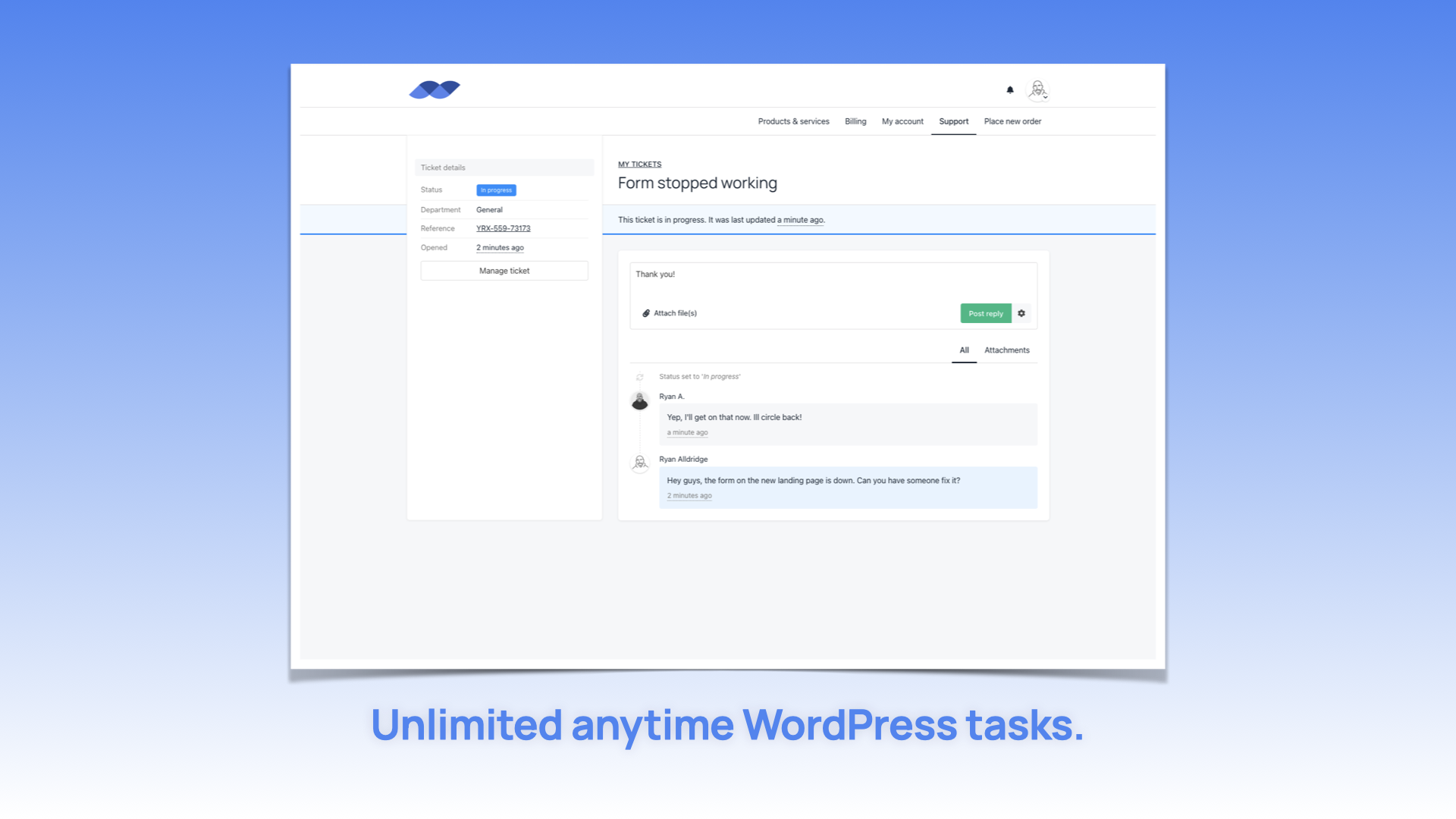Open the My account menu
Screen dimensions: 1456x819
click(902, 121)
